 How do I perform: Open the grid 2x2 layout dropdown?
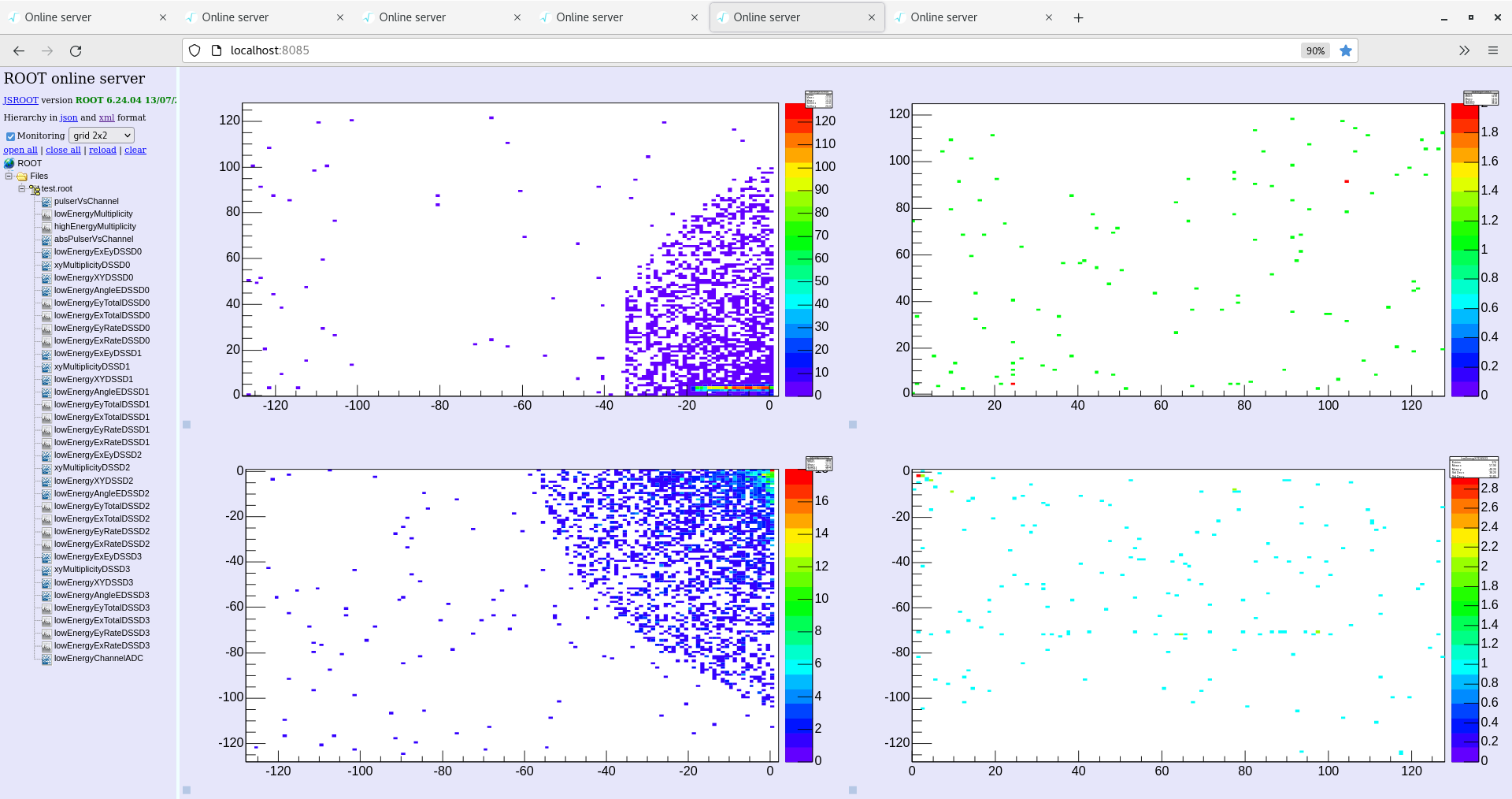tap(101, 135)
